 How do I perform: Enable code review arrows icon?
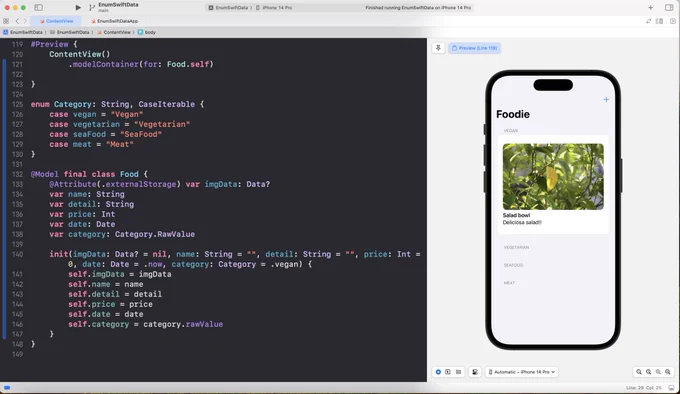coord(648,21)
